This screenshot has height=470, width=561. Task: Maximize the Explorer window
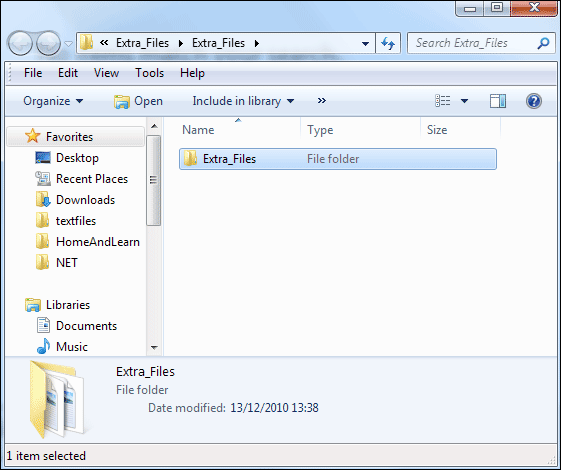pyautogui.click(x=496, y=8)
